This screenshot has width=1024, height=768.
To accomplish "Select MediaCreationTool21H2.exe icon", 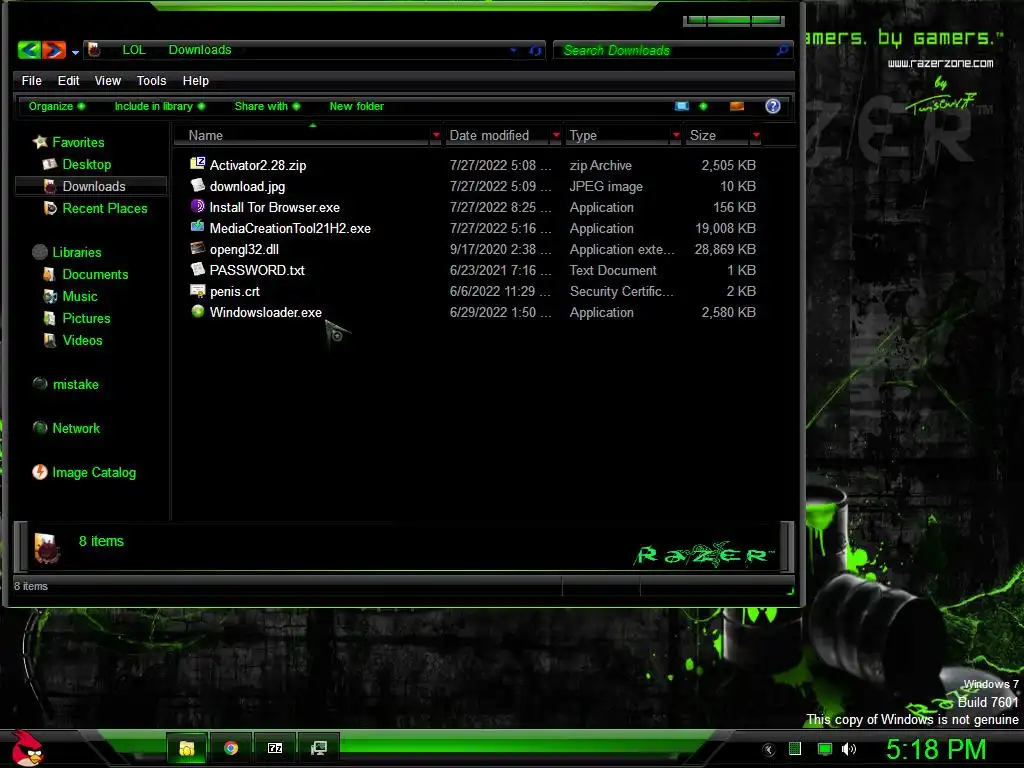I will tap(197, 227).
